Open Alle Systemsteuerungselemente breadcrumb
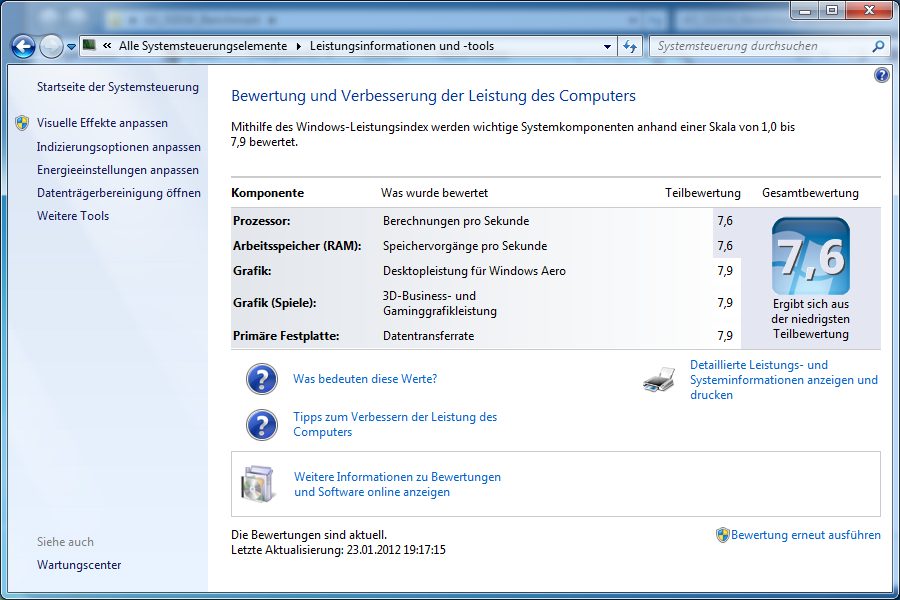 pos(203,46)
